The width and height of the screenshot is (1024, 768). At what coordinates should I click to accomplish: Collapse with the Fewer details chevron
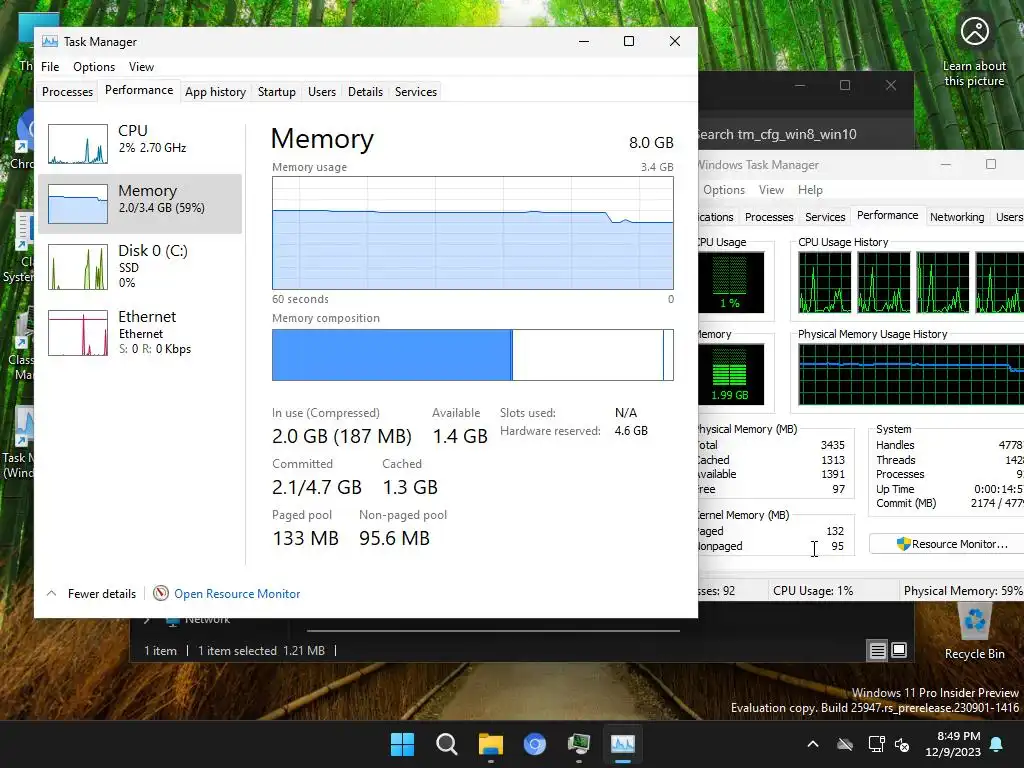tap(52, 594)
